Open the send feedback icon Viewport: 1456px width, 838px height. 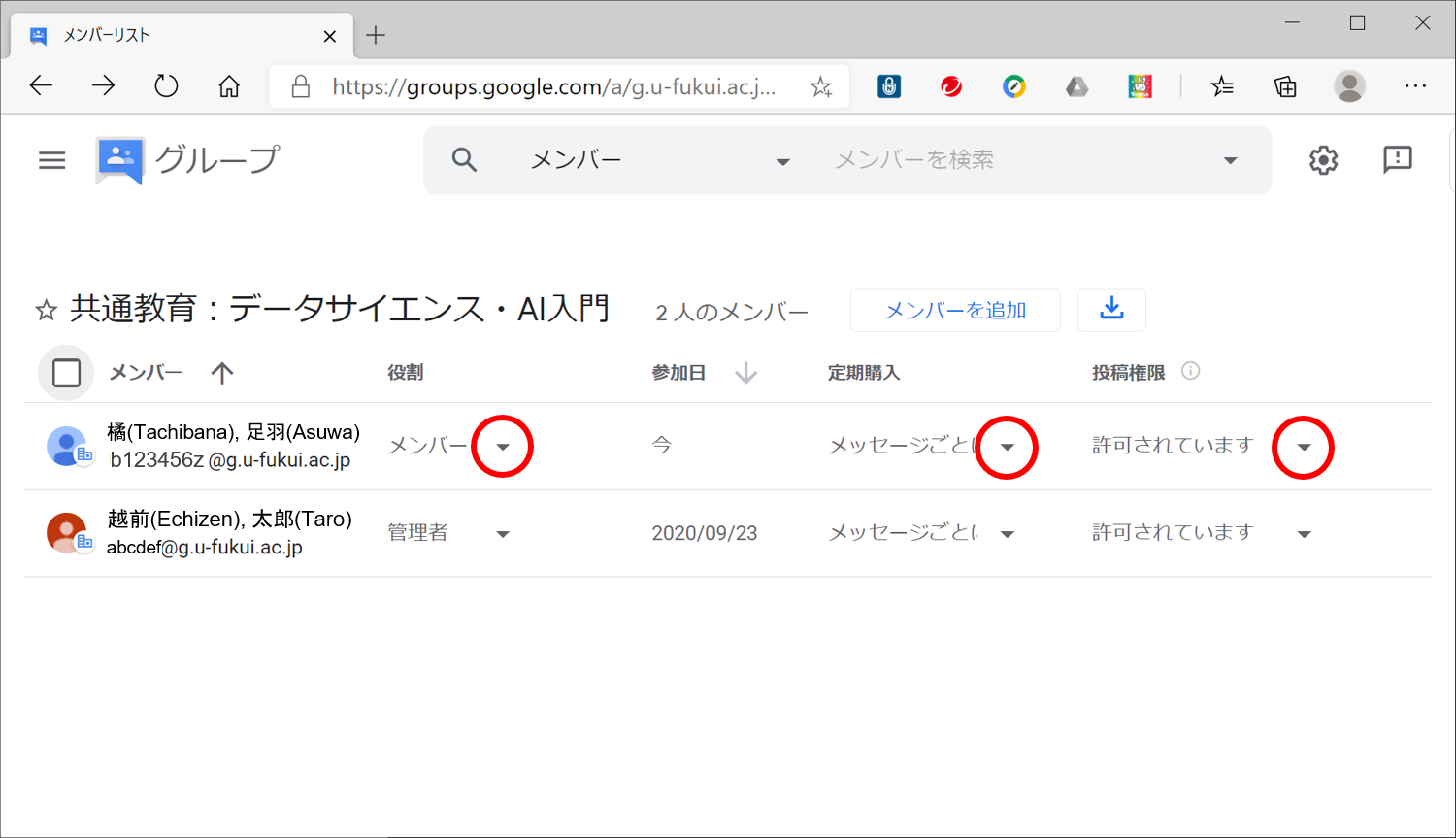(1397, 159)
